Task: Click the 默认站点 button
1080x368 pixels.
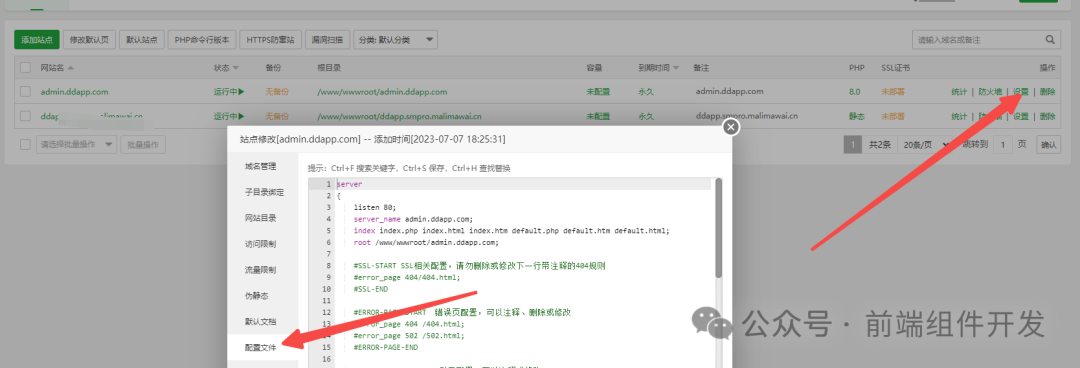Action: (x=142, y=40)
